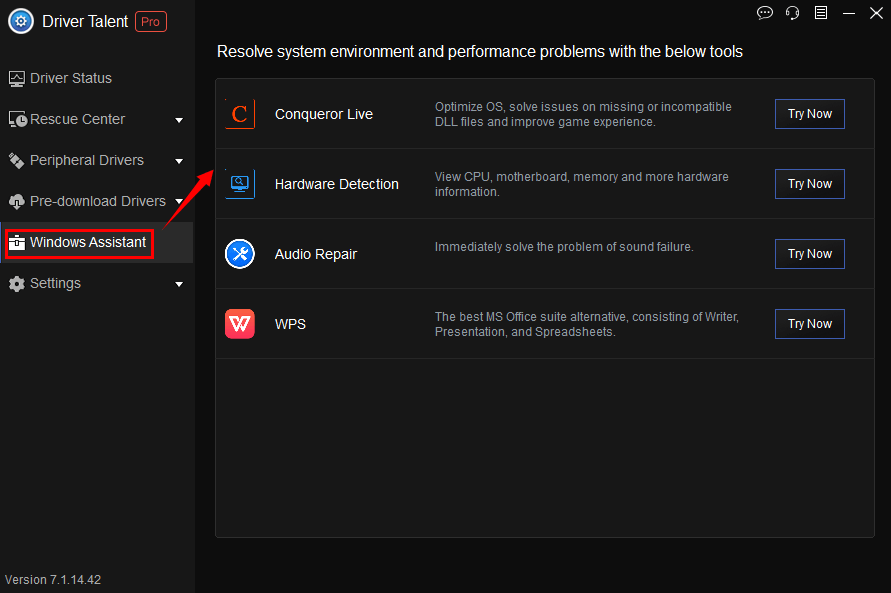Viewport: 891px width, 593px height.
Task: Expand the Peripheral Drivers dropdown arrow
Action: 179,161
